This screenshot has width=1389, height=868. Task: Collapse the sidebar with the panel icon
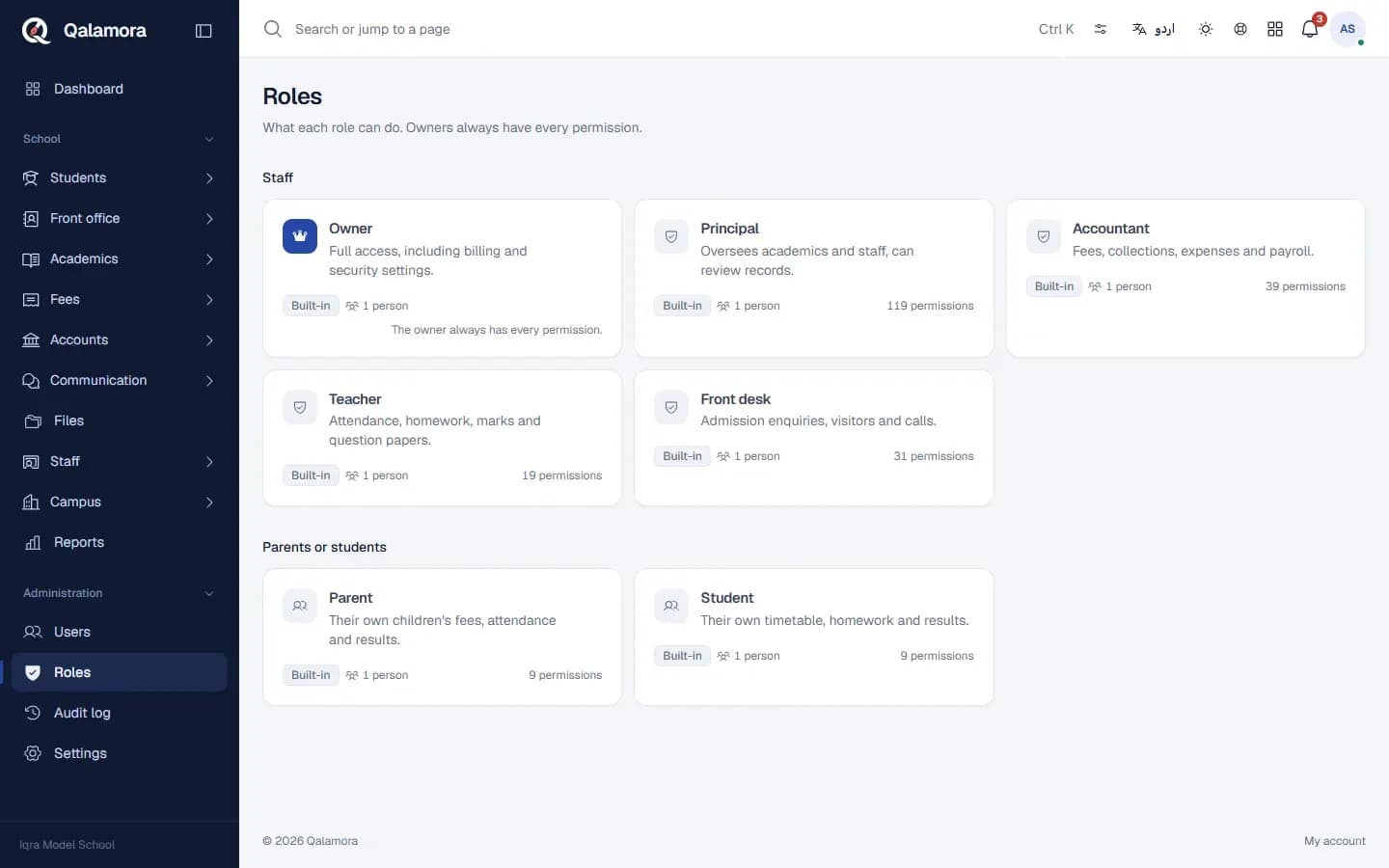204,31
